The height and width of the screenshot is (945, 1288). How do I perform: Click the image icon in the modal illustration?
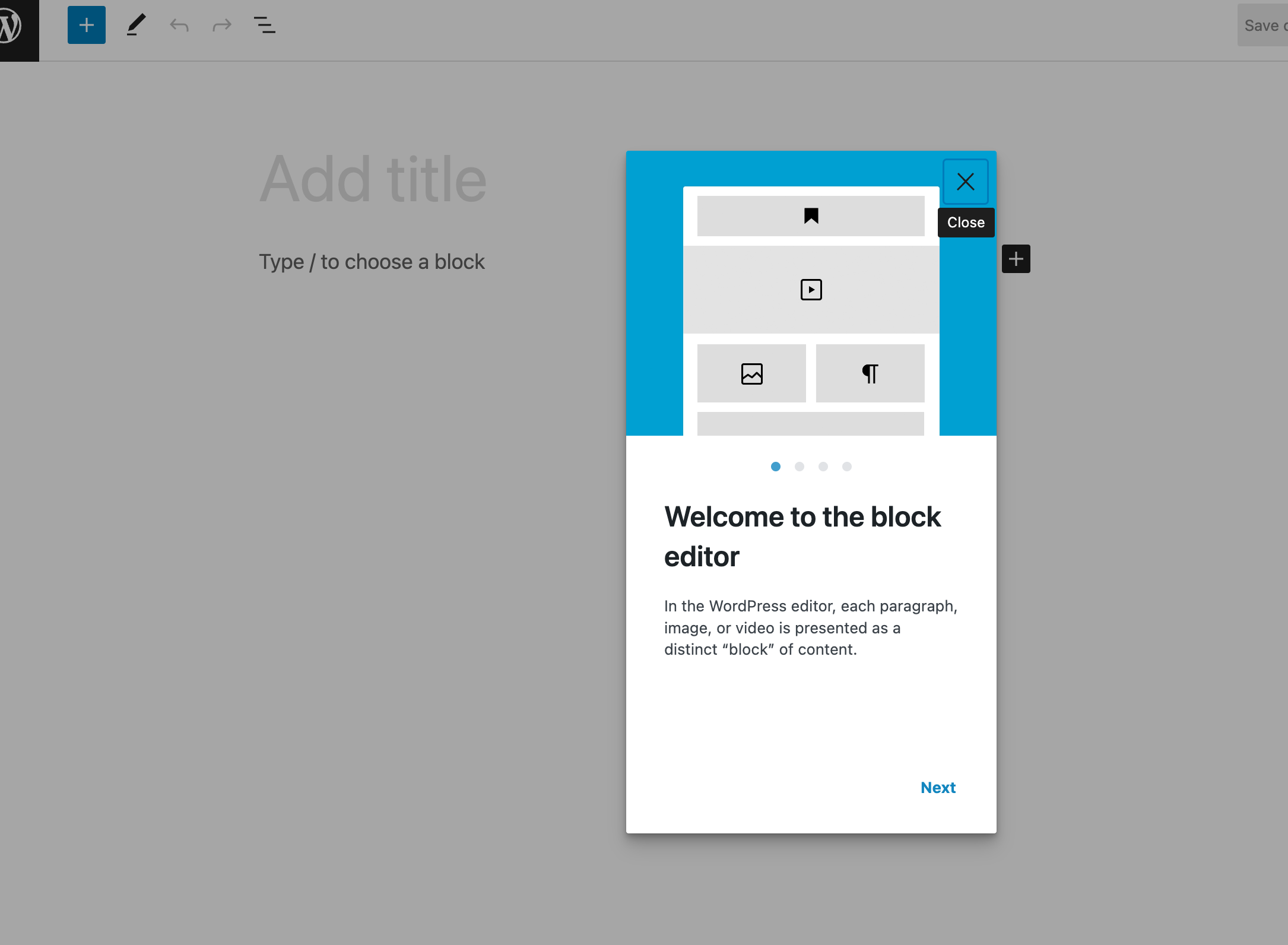tap(751, 373)
